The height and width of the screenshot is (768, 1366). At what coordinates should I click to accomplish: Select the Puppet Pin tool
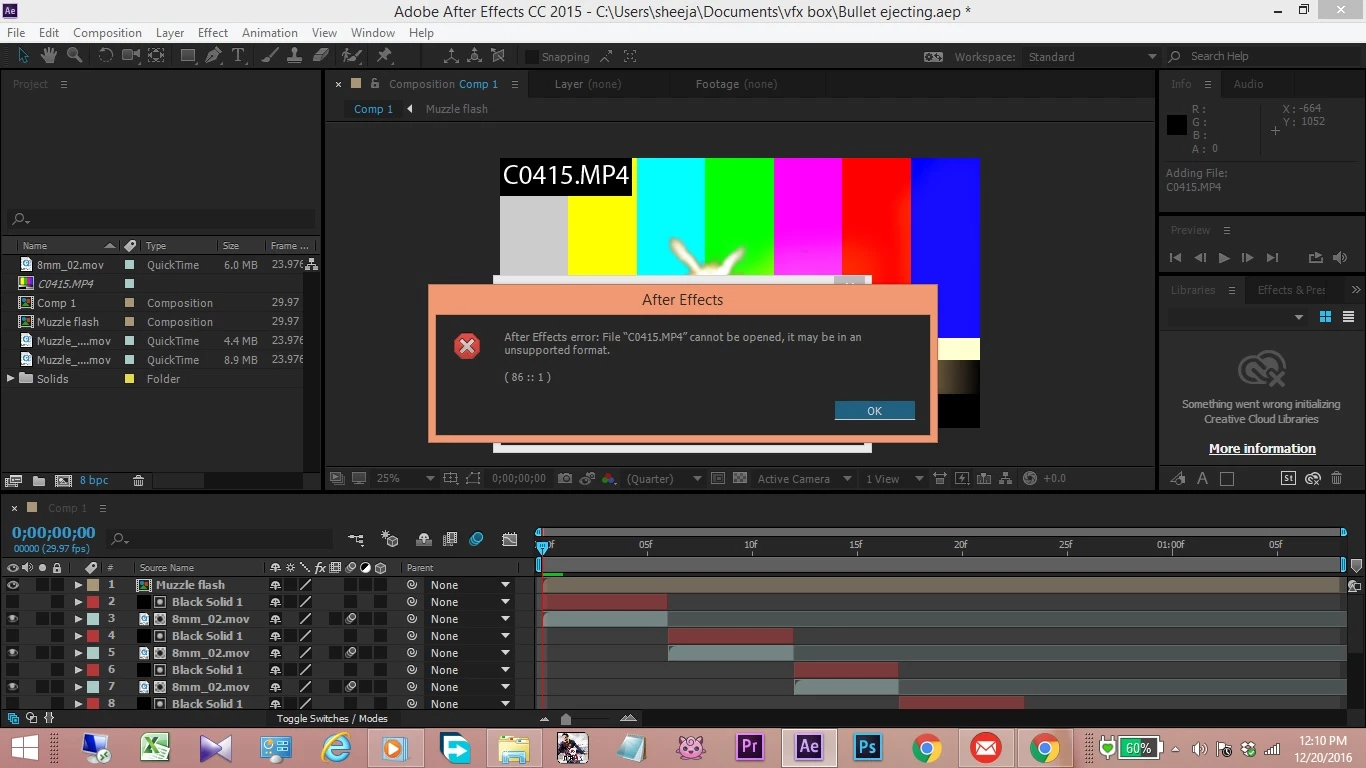coord(384,56)
